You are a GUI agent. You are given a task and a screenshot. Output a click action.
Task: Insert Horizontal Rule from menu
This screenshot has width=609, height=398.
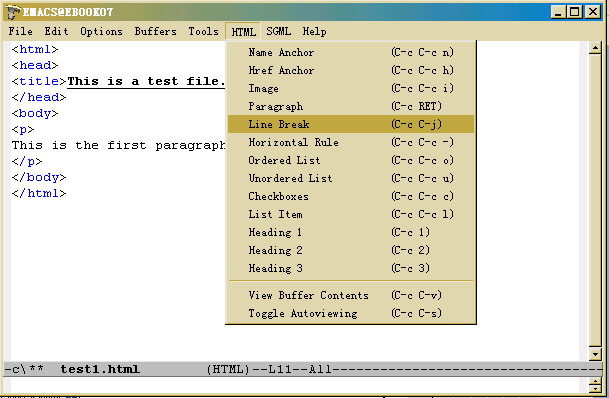(x=351, y=142)
